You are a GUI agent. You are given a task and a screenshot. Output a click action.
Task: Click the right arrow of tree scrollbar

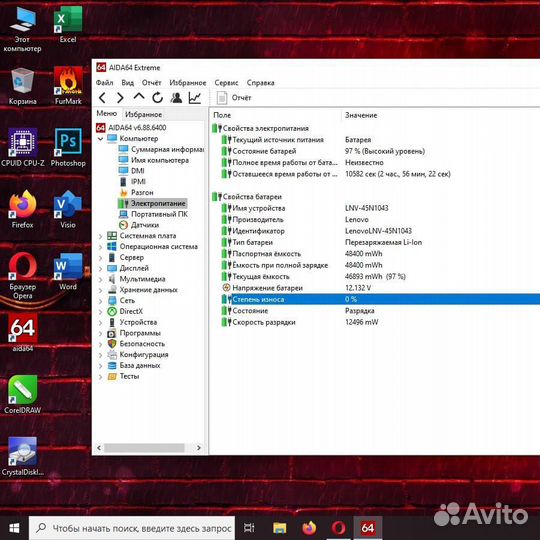click(199, 448)
